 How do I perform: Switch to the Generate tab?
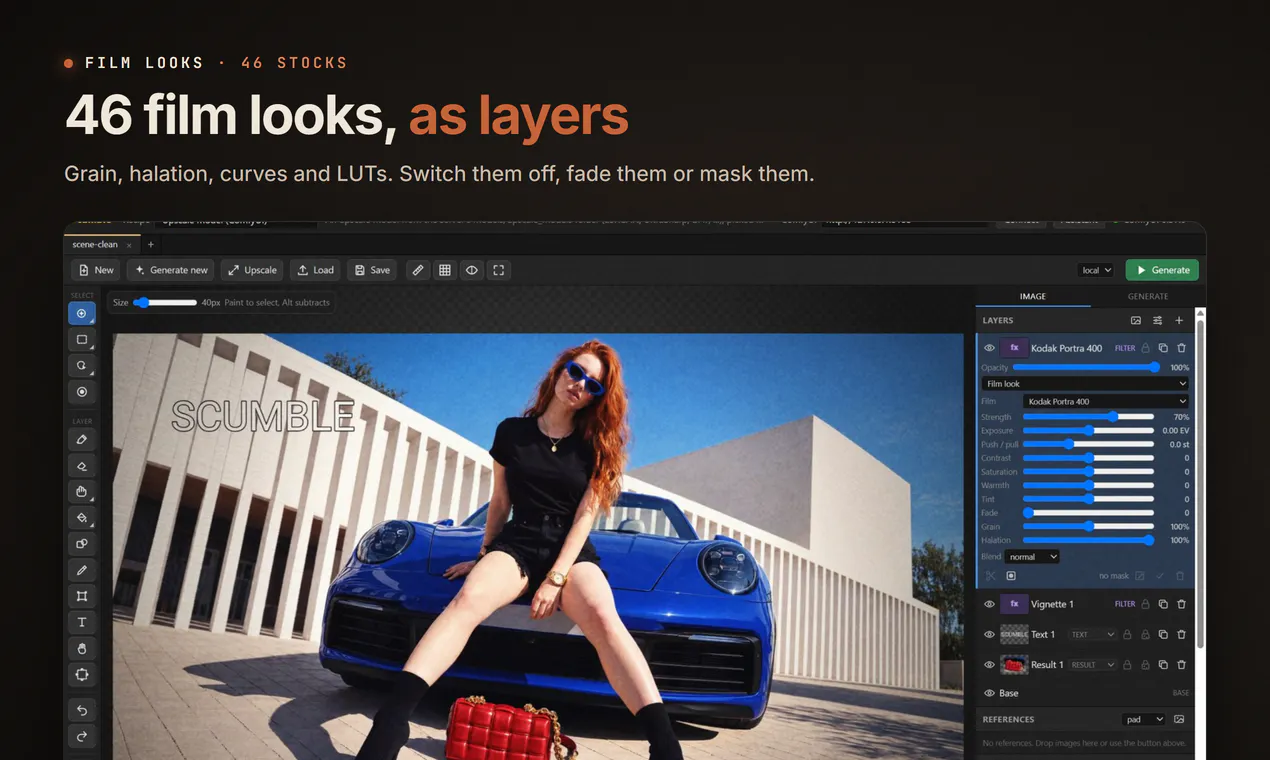[x=1148, y=296]
